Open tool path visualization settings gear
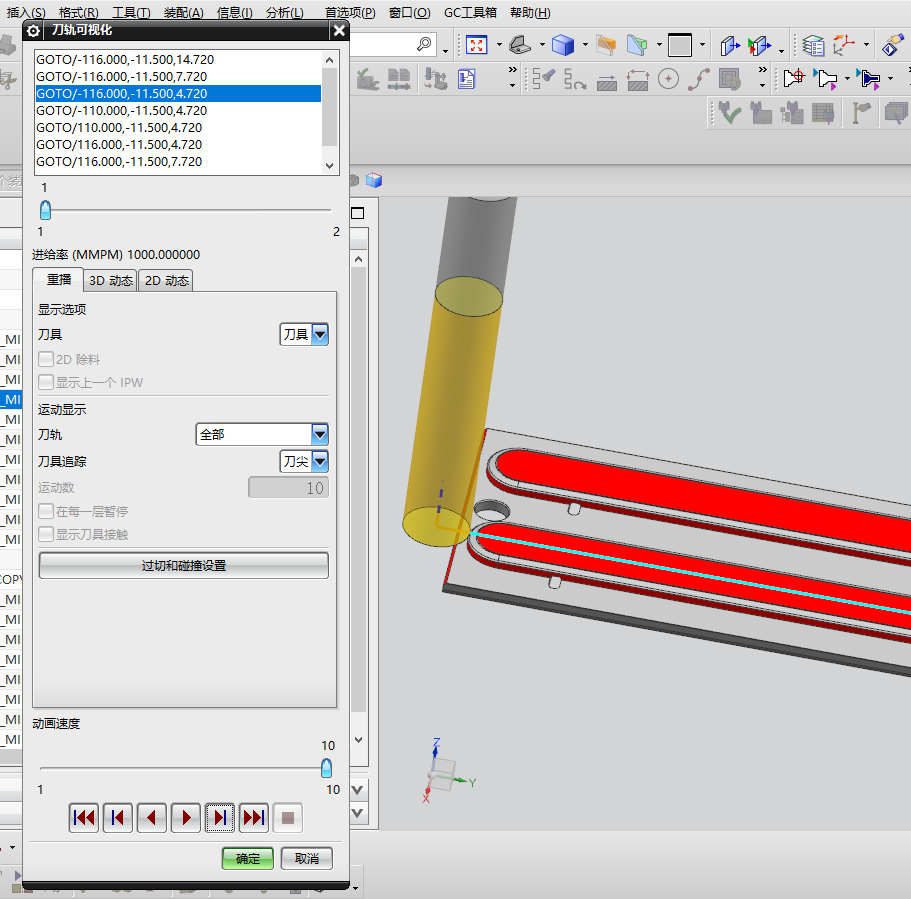 click(34, 31)
